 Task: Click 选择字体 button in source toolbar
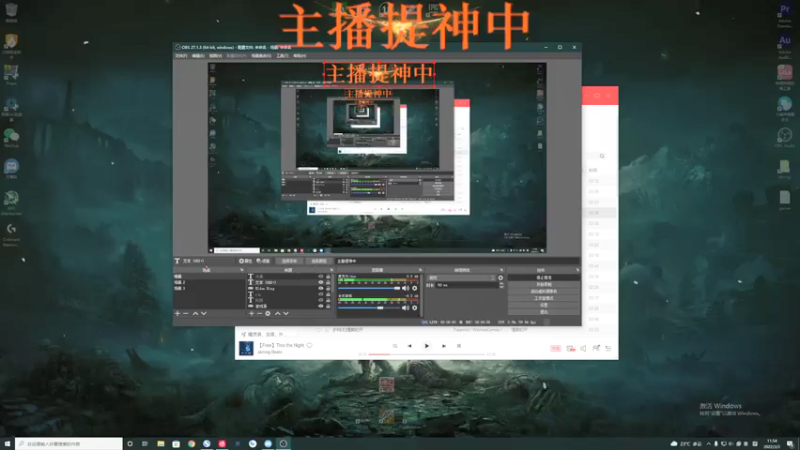(289, 261)
